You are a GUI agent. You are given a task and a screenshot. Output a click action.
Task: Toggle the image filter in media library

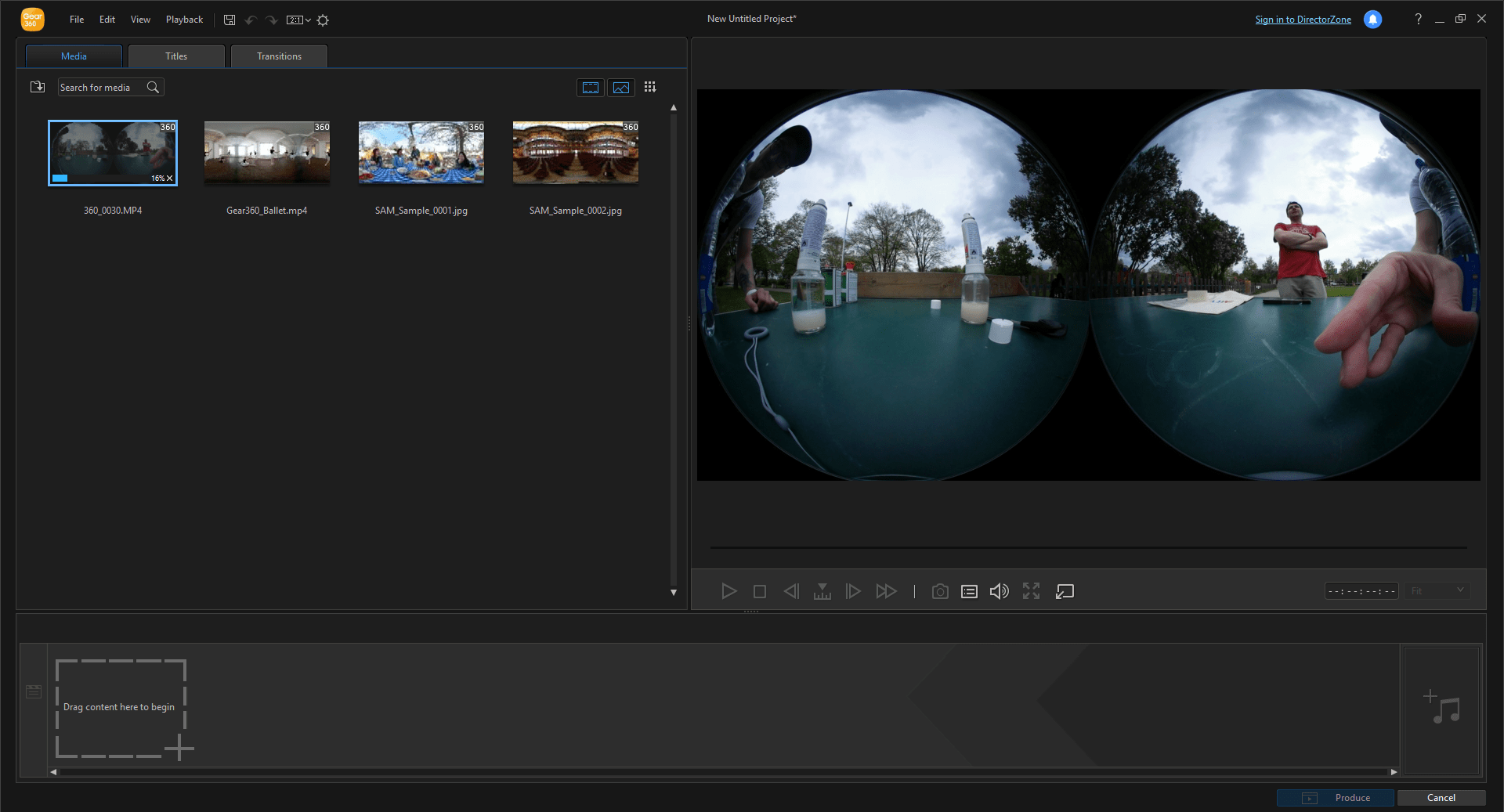pos(621,88)
